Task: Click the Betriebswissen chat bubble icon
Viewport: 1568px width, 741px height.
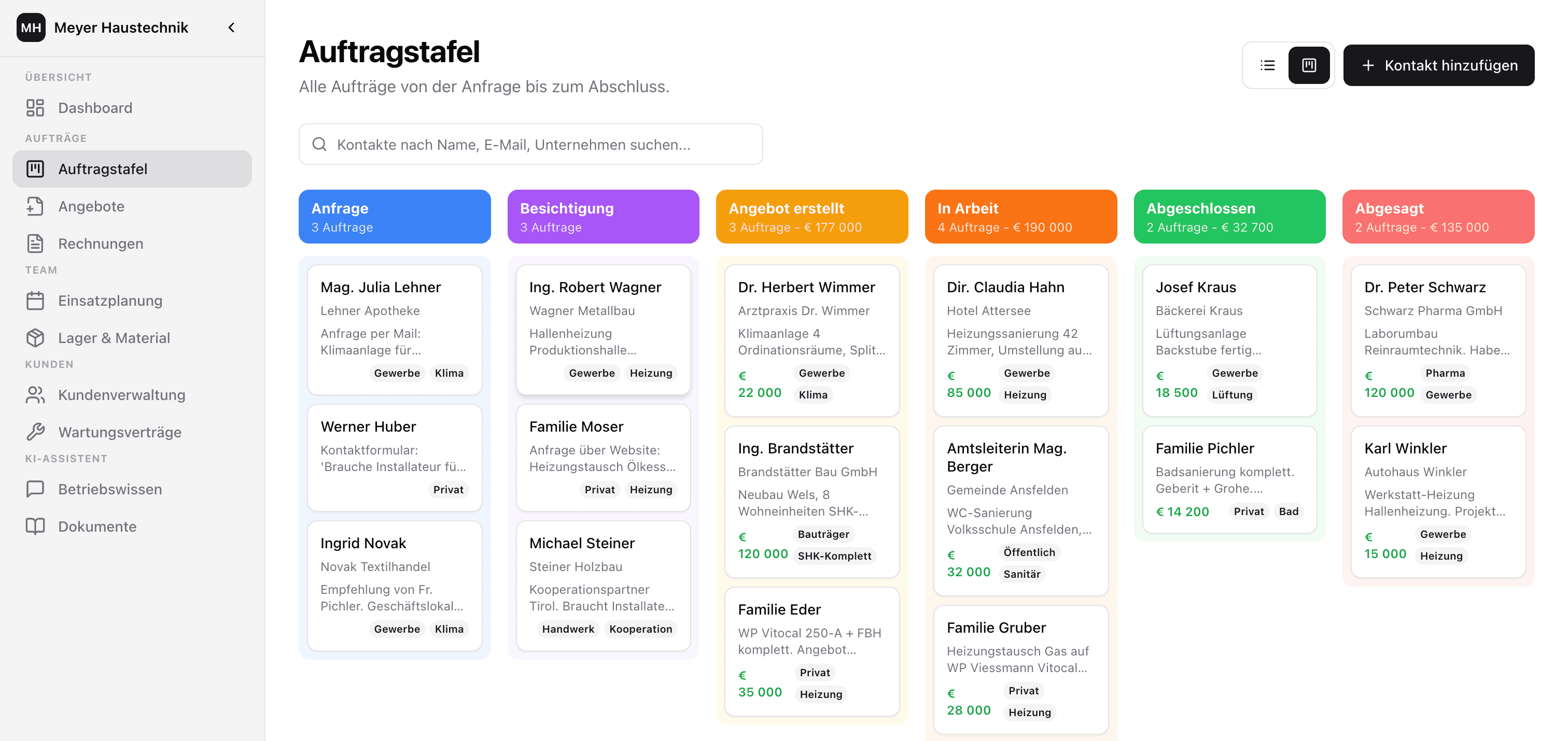Action: click(35, 489)
